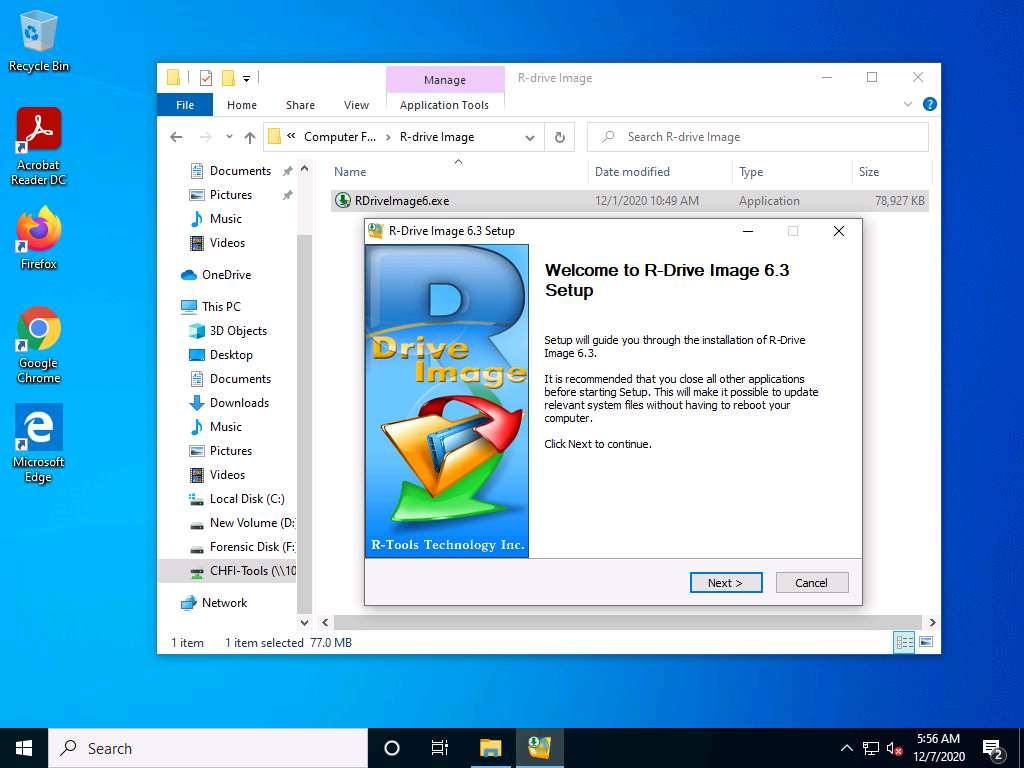This screenshot has height=768, width=1024.
Task: Switch to the View ribbon tab
Action: pyautogui.click(x=356, y=104)
